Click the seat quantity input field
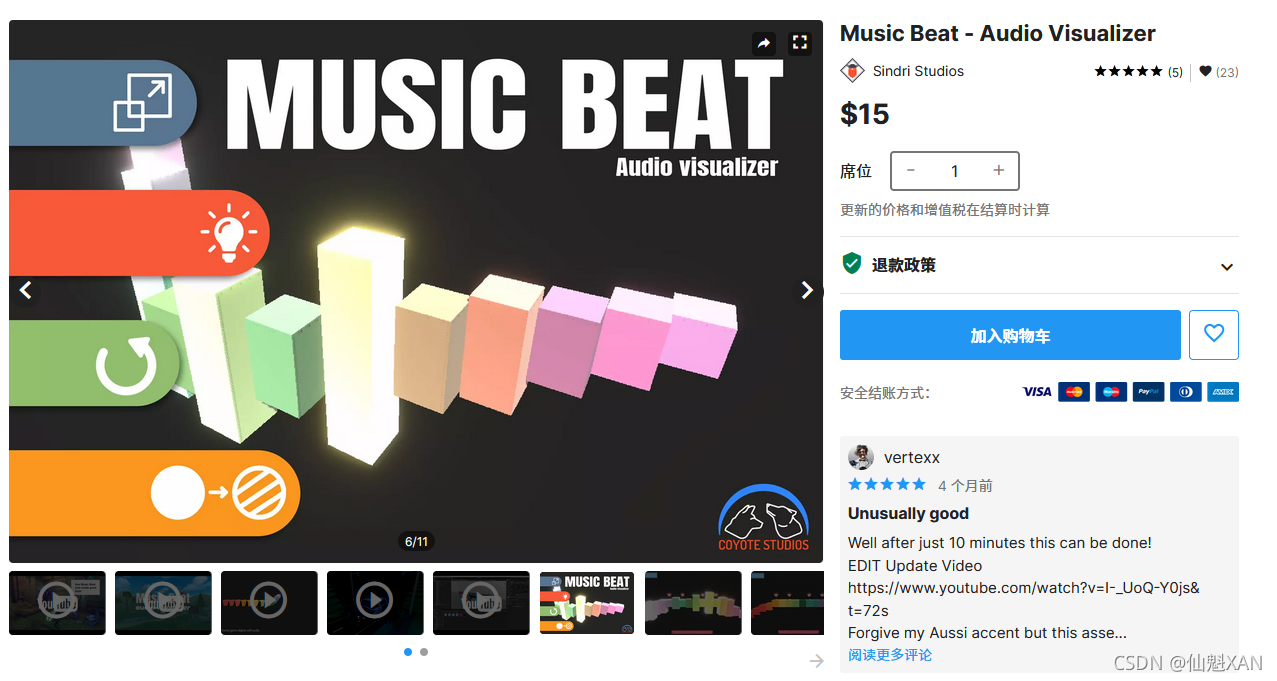1277x681 pixels. [x=955, y=171]
